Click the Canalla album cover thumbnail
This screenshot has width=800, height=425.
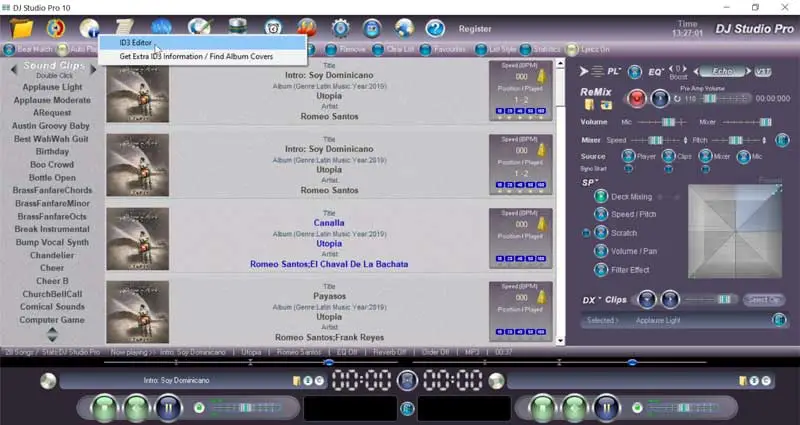point(137,238)
